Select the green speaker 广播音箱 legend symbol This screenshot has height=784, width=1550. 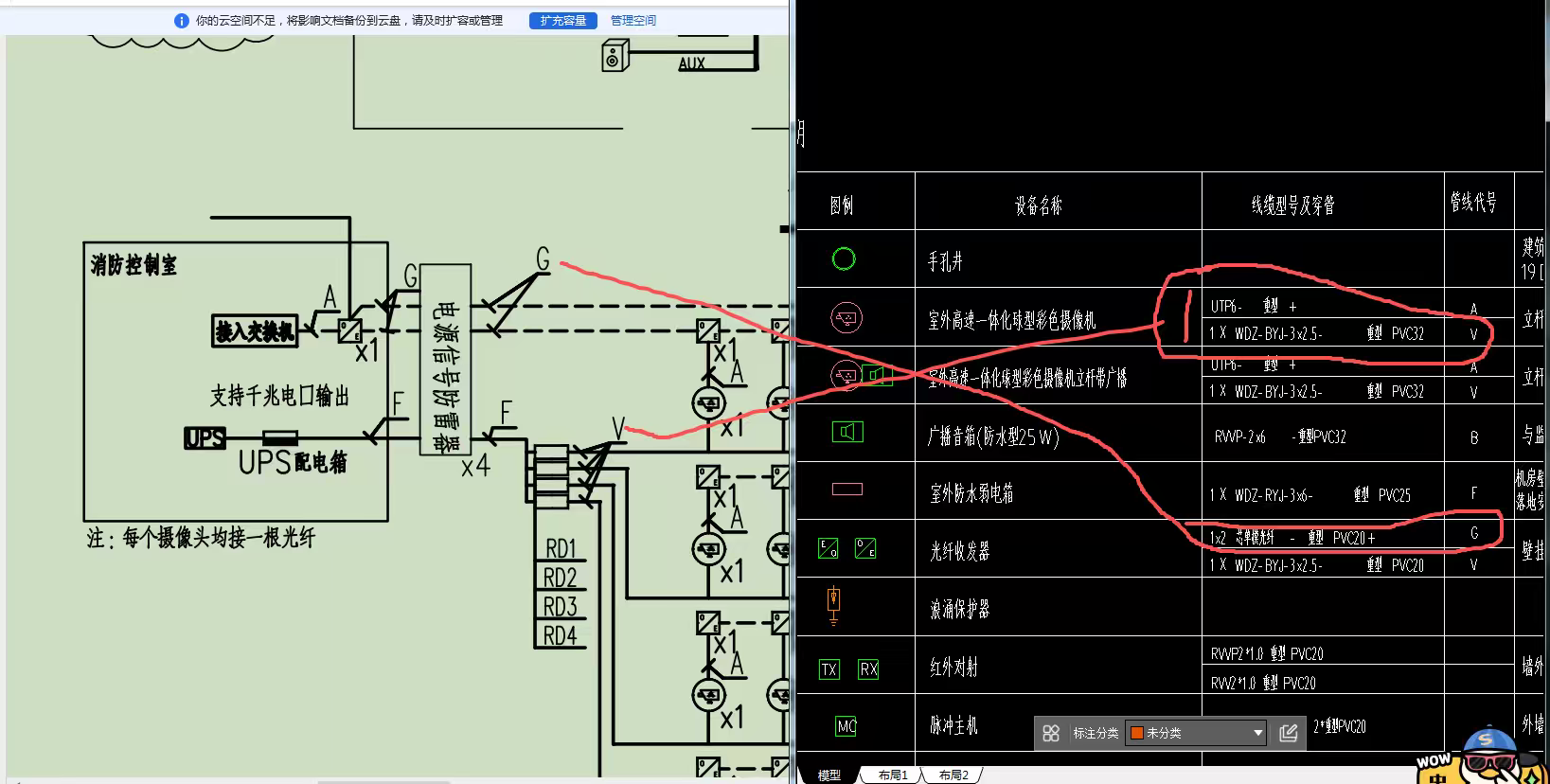(x=847, y=433)
